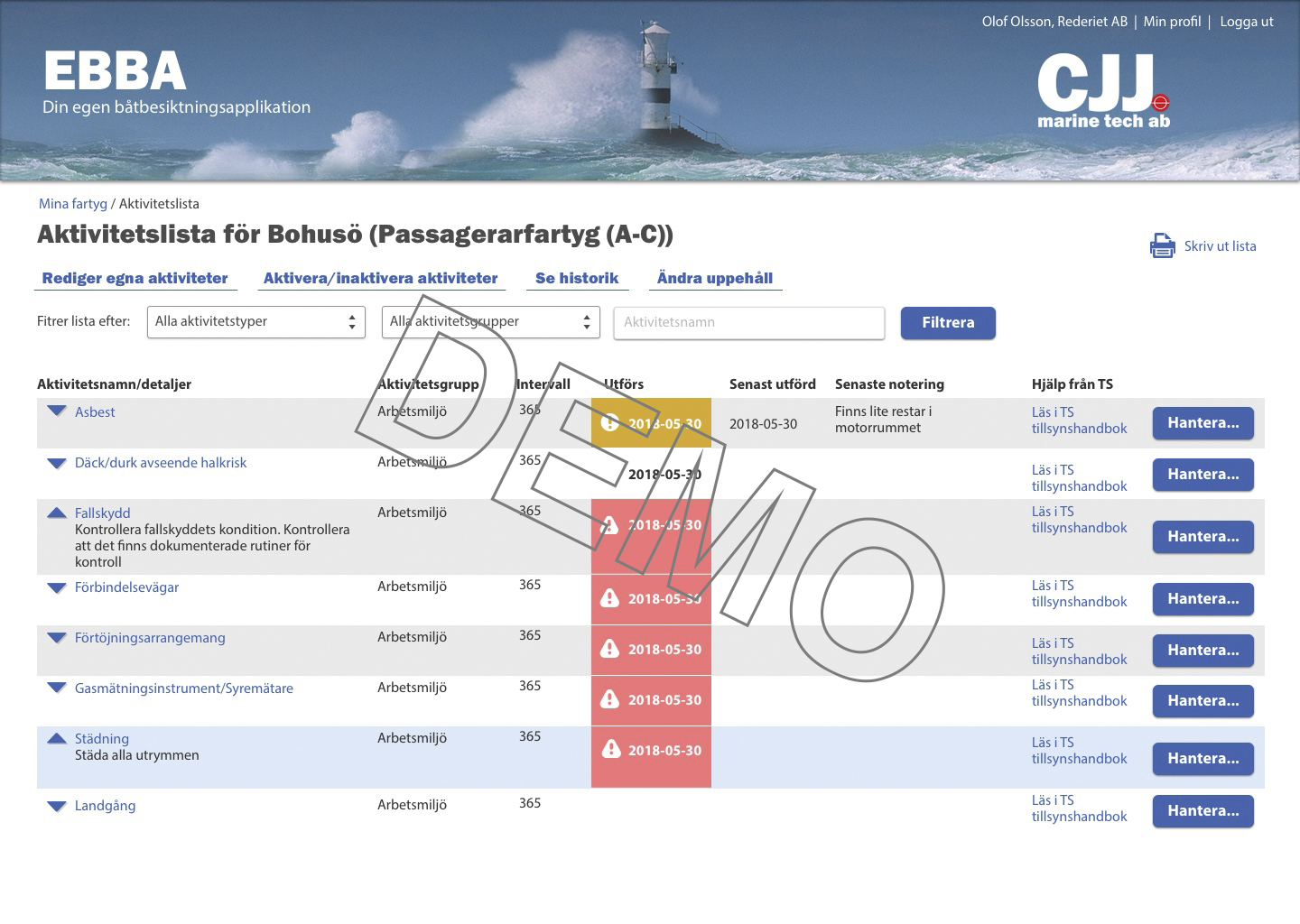Click the printer icon beside Skriv ut lista
The height and width of the screenshot is (924, 1300).
tap(1162, 245)
